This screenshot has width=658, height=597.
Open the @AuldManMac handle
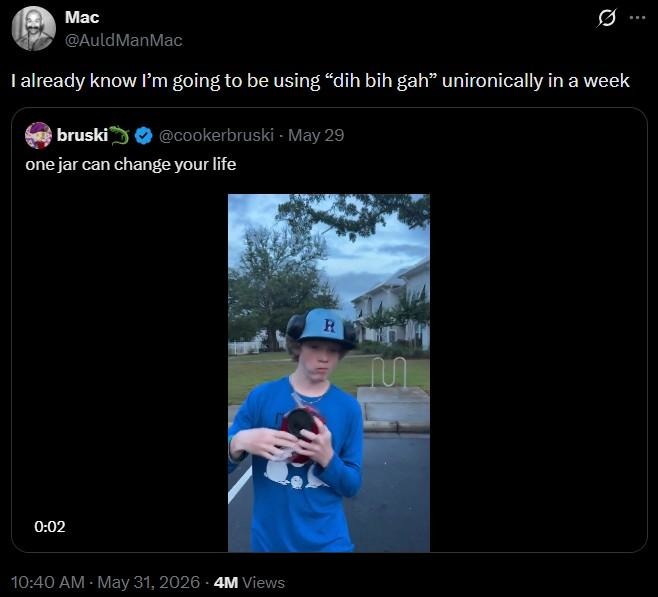coord(124,40)
